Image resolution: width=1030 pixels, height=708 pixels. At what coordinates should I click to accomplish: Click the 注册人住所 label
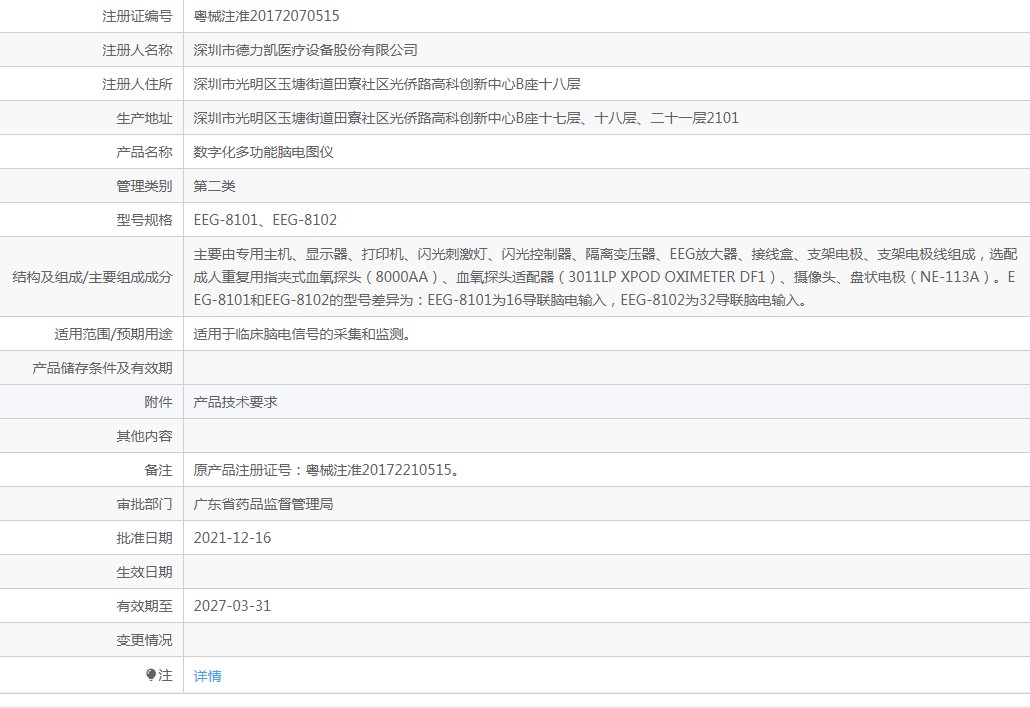pos(137,84)
